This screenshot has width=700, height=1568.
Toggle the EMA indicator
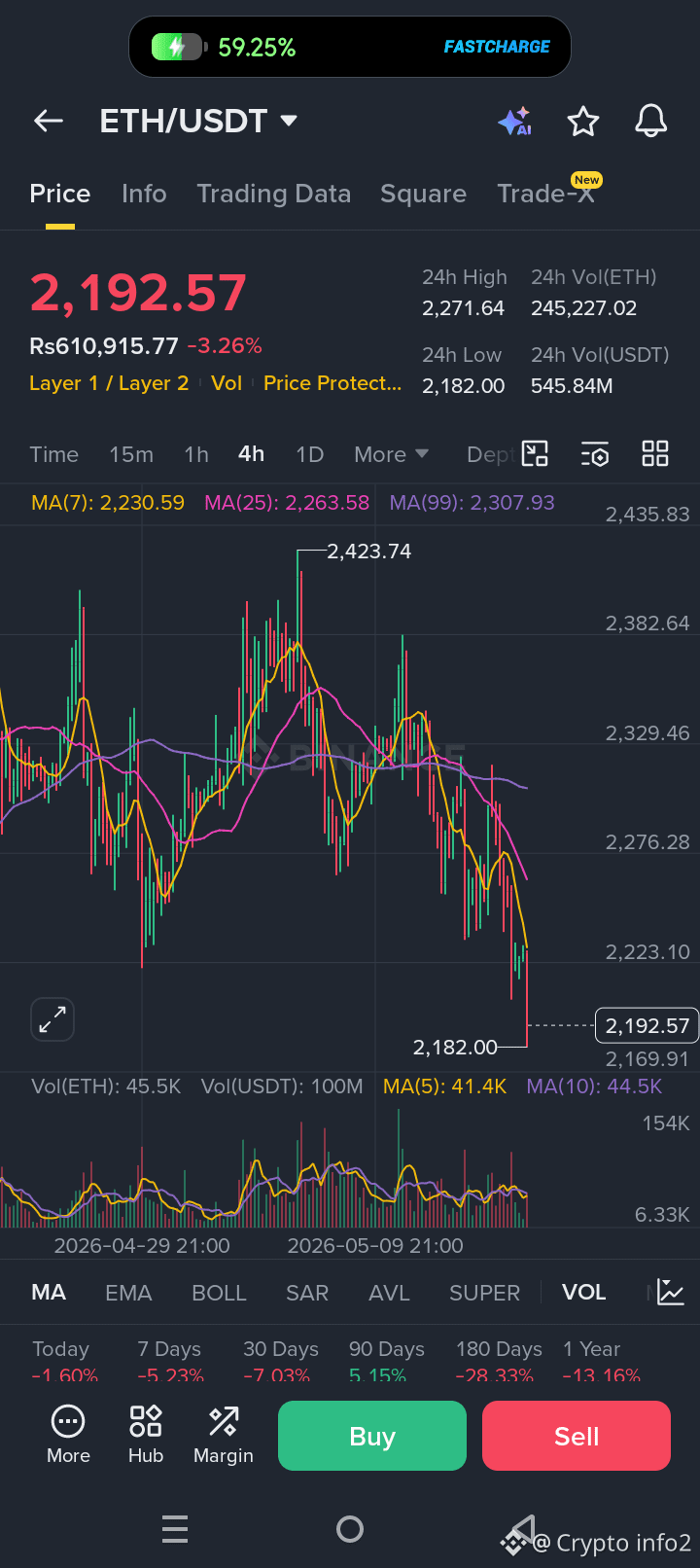pyautogui.click(x=128, y=1293)
